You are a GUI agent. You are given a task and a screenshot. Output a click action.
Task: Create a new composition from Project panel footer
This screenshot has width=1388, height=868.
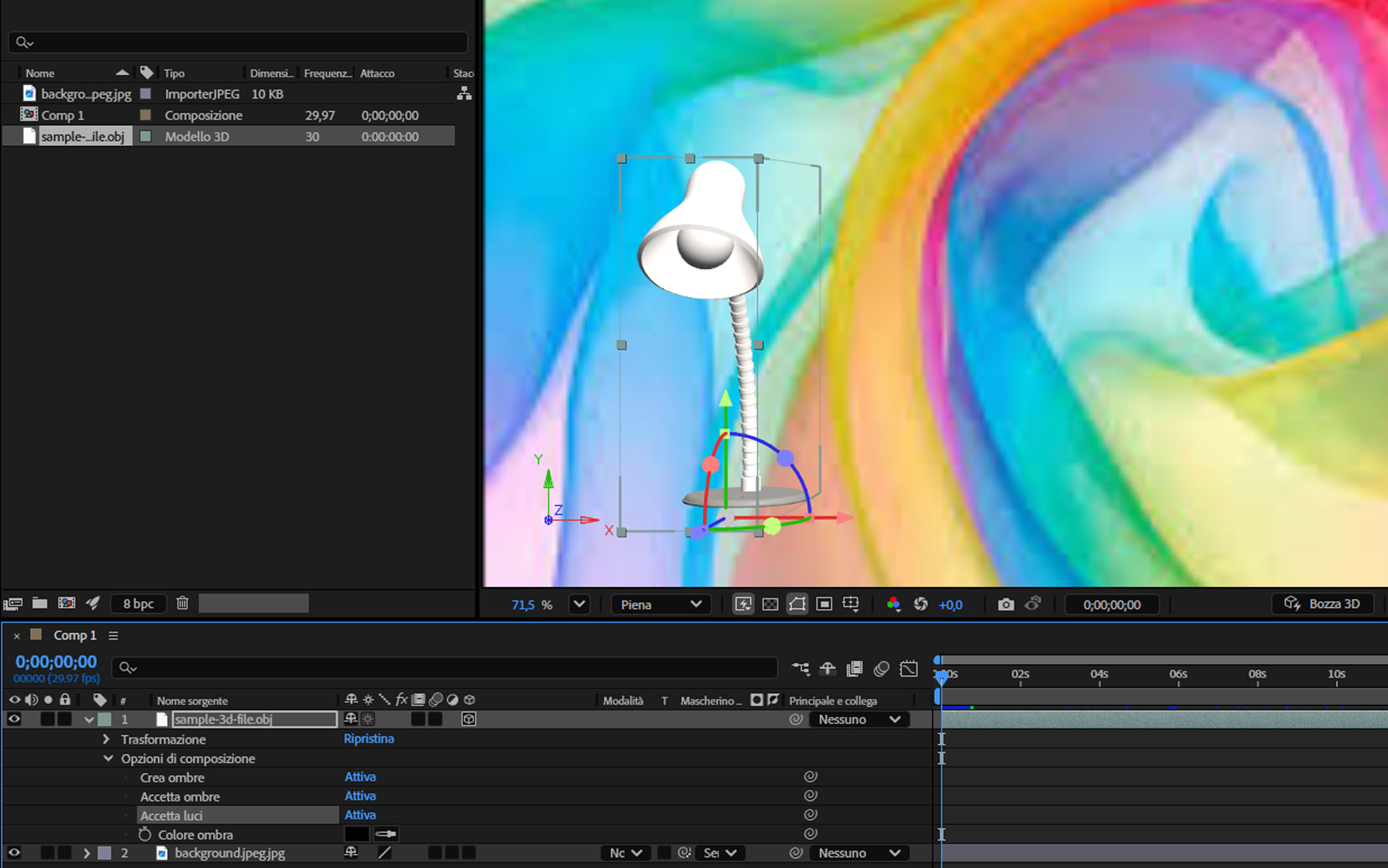coord(67,603)
